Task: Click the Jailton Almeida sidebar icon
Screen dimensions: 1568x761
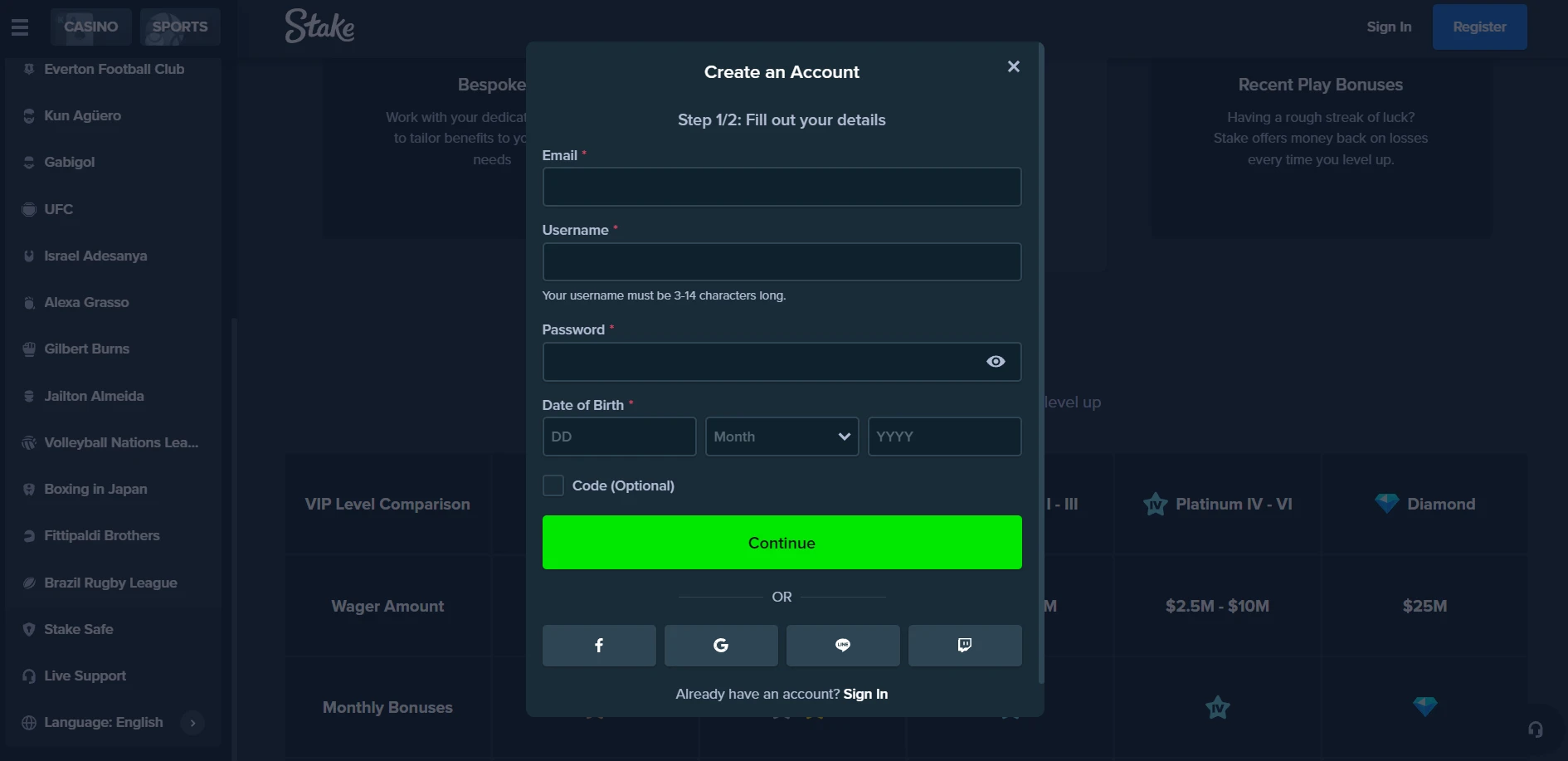Action: point(29,396)
